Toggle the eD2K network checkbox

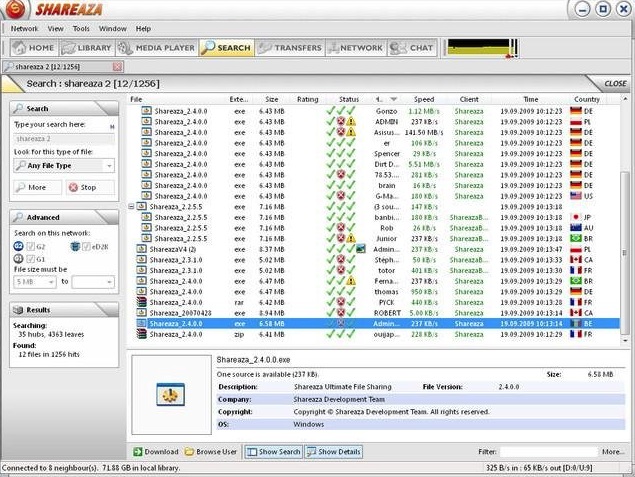[x=85, y=246]
